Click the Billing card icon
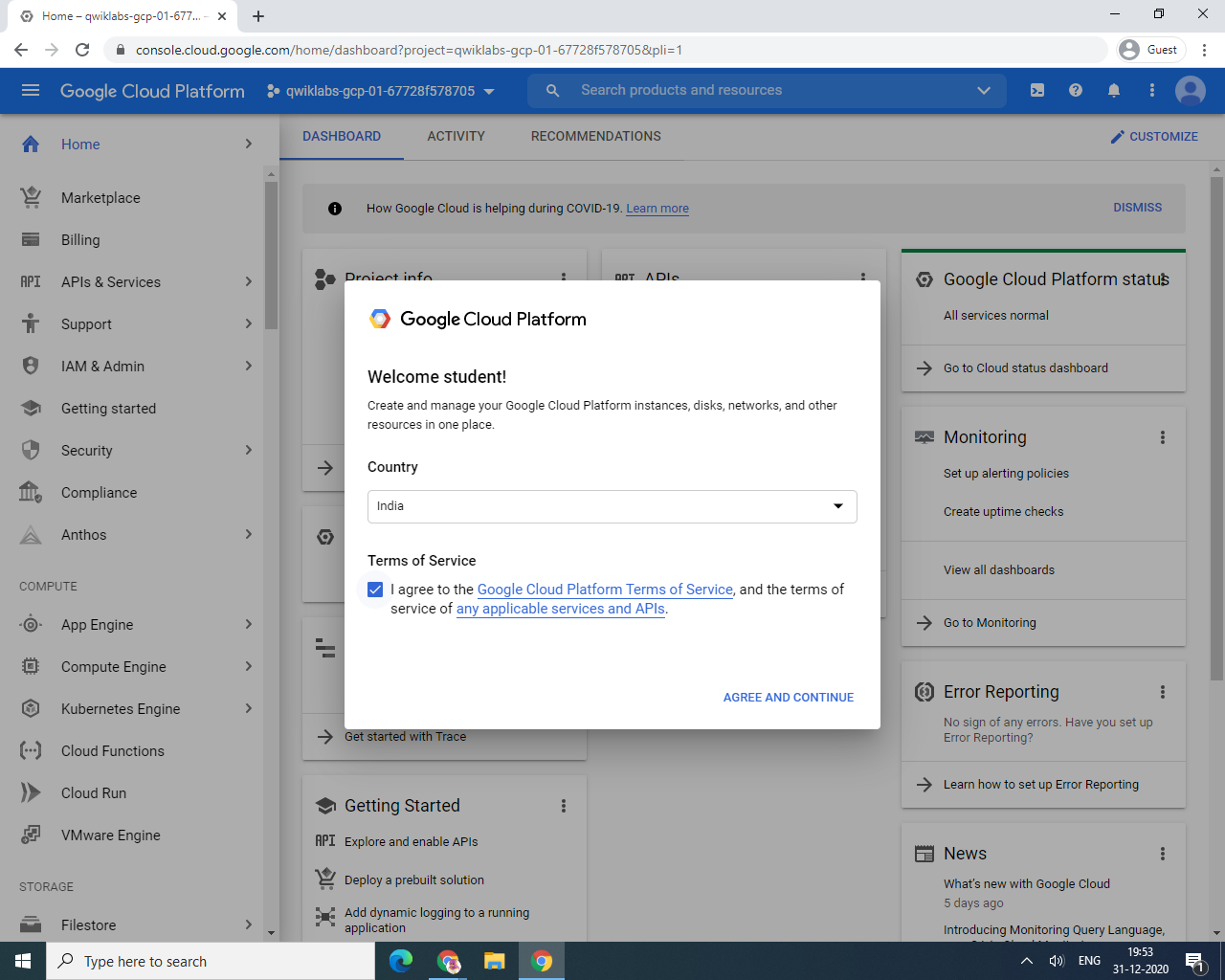The height and width of the screenshot is (980, 1225). pos(31,240)
